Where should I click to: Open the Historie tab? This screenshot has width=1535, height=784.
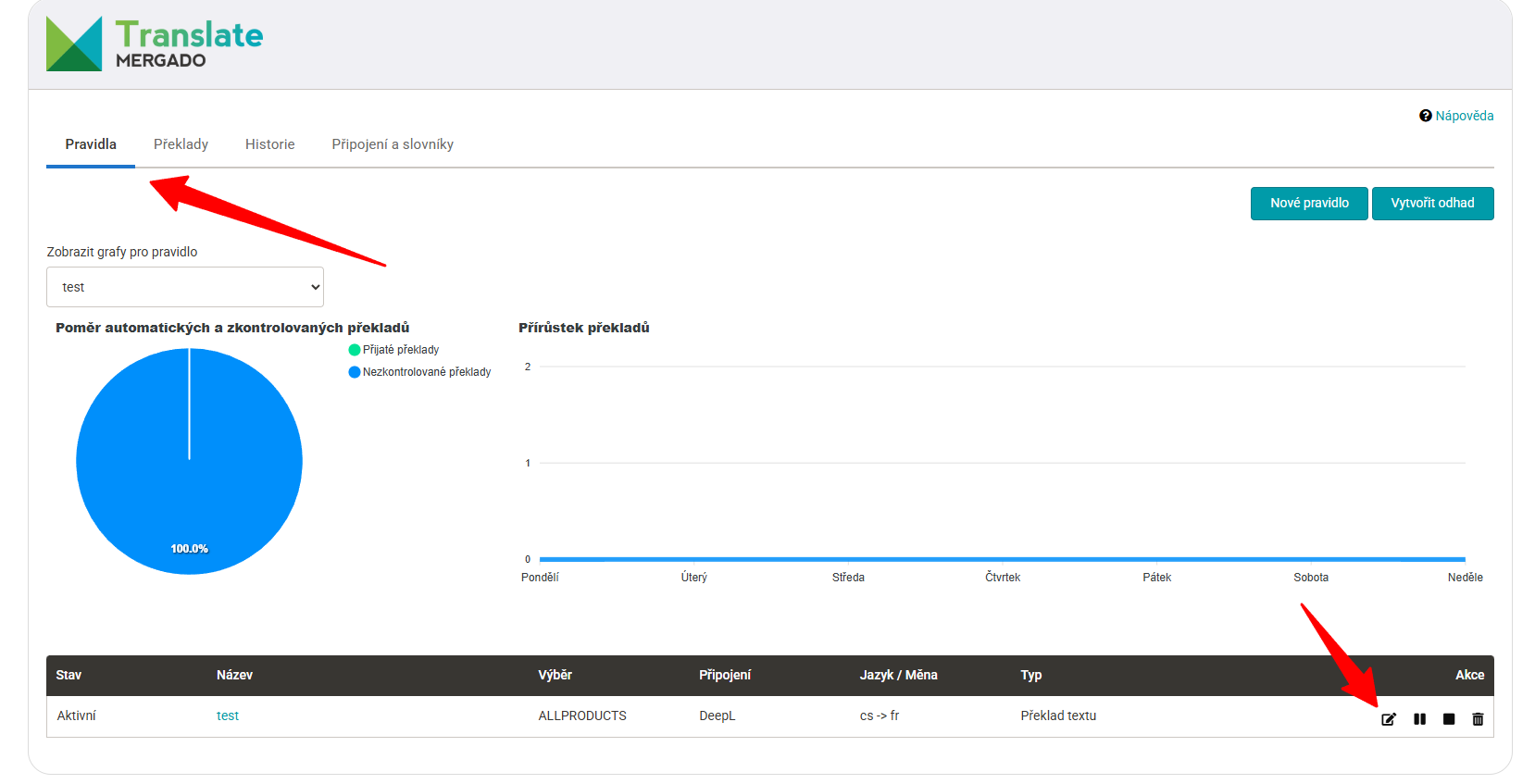point(269,144)
